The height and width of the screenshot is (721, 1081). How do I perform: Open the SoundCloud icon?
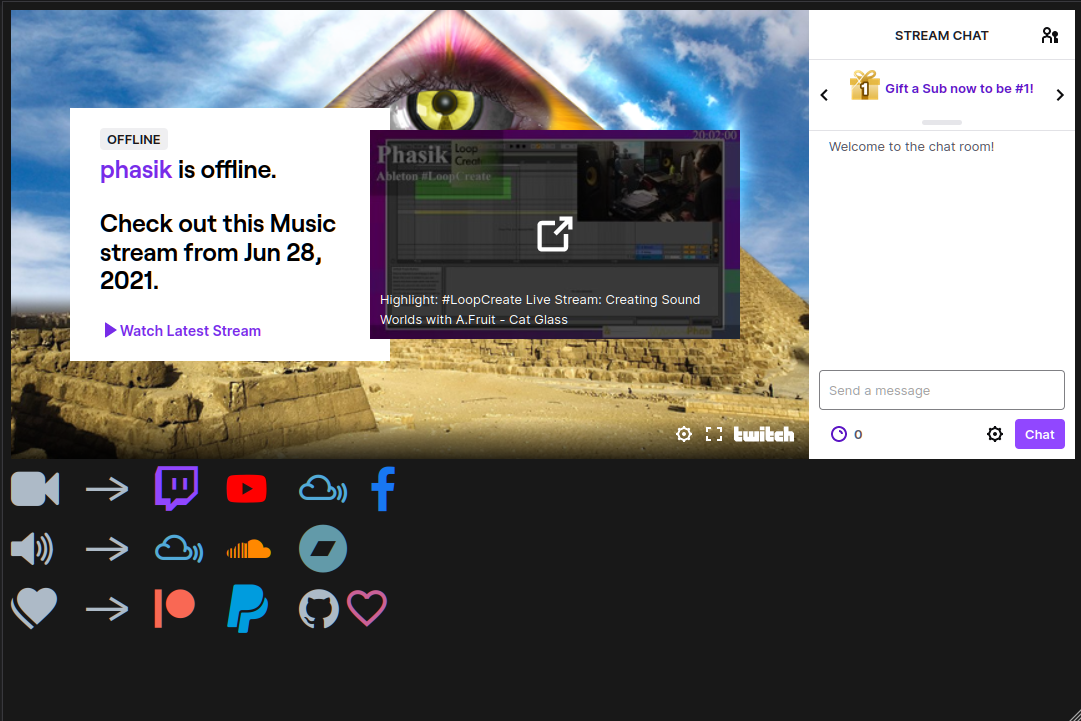point(248,549)
